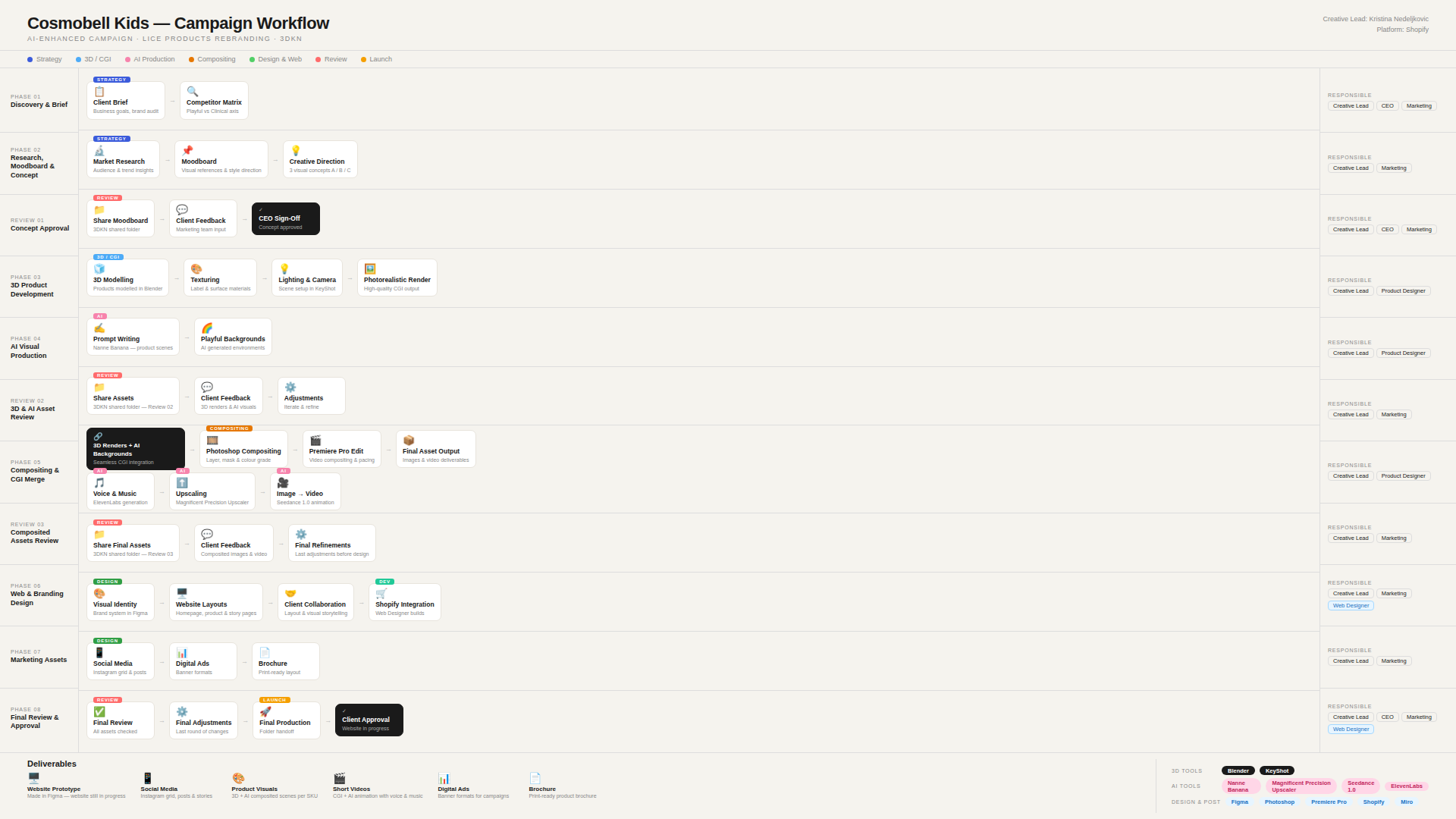Screen dimensions: 1456x819
Task: Click the Final Review green checkmark icon
Action: [x=99, y=711]
